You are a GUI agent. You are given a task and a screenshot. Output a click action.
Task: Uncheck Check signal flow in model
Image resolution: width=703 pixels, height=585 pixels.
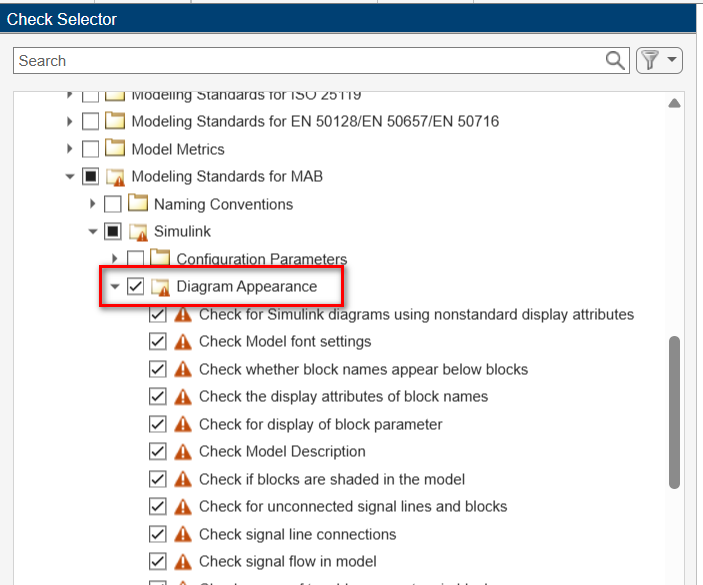pyautogui.click(x=157, y=561)
